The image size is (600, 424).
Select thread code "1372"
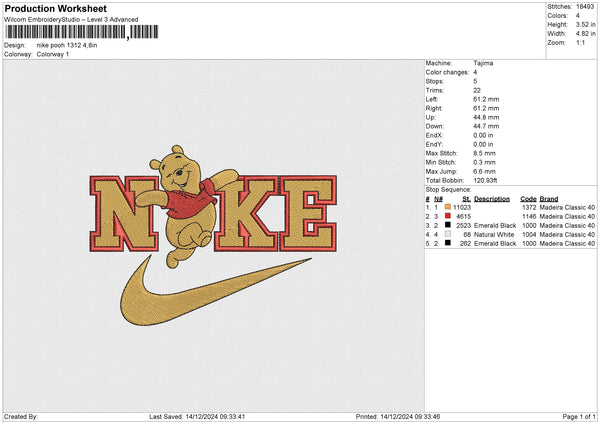click(529, 207)
